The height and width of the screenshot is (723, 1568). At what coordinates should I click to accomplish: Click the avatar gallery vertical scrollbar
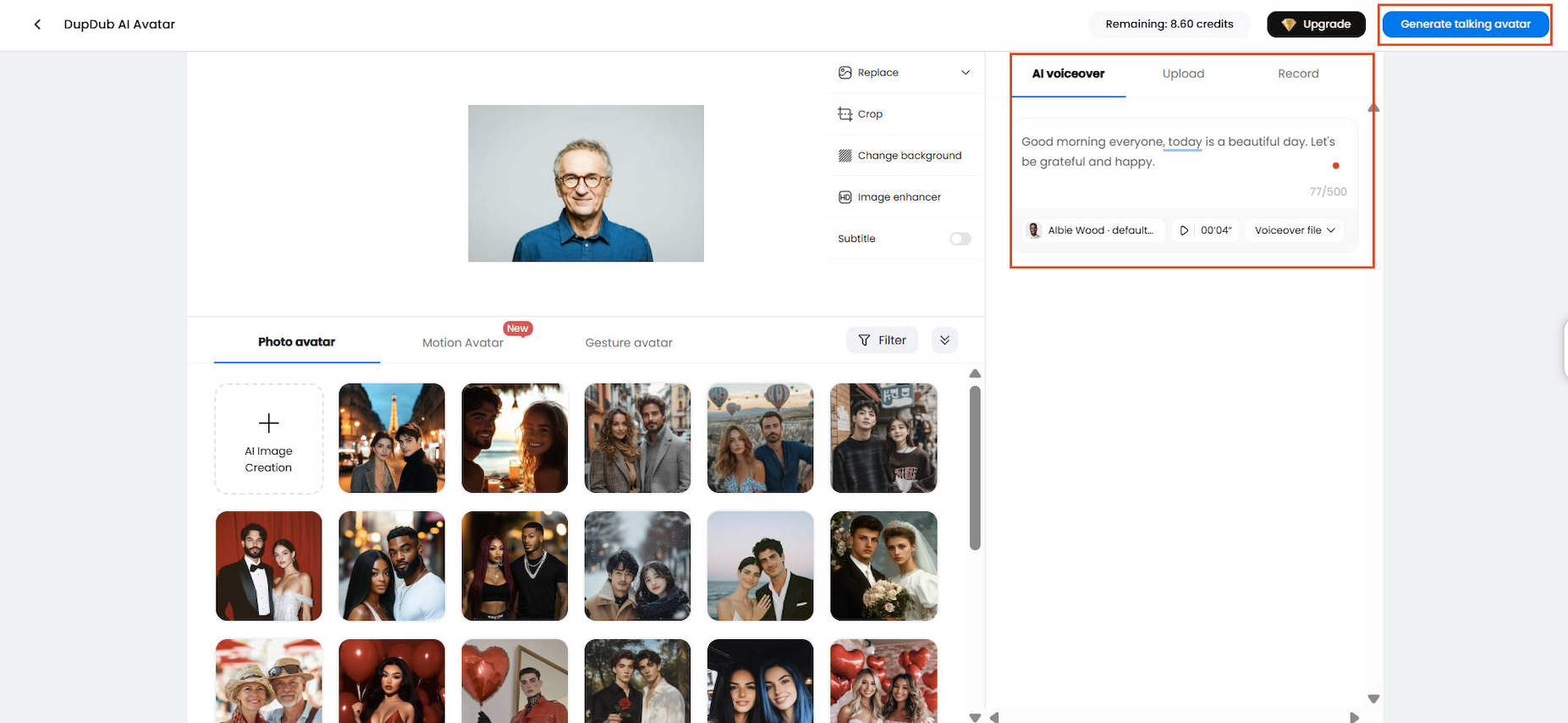pos(975,468)
